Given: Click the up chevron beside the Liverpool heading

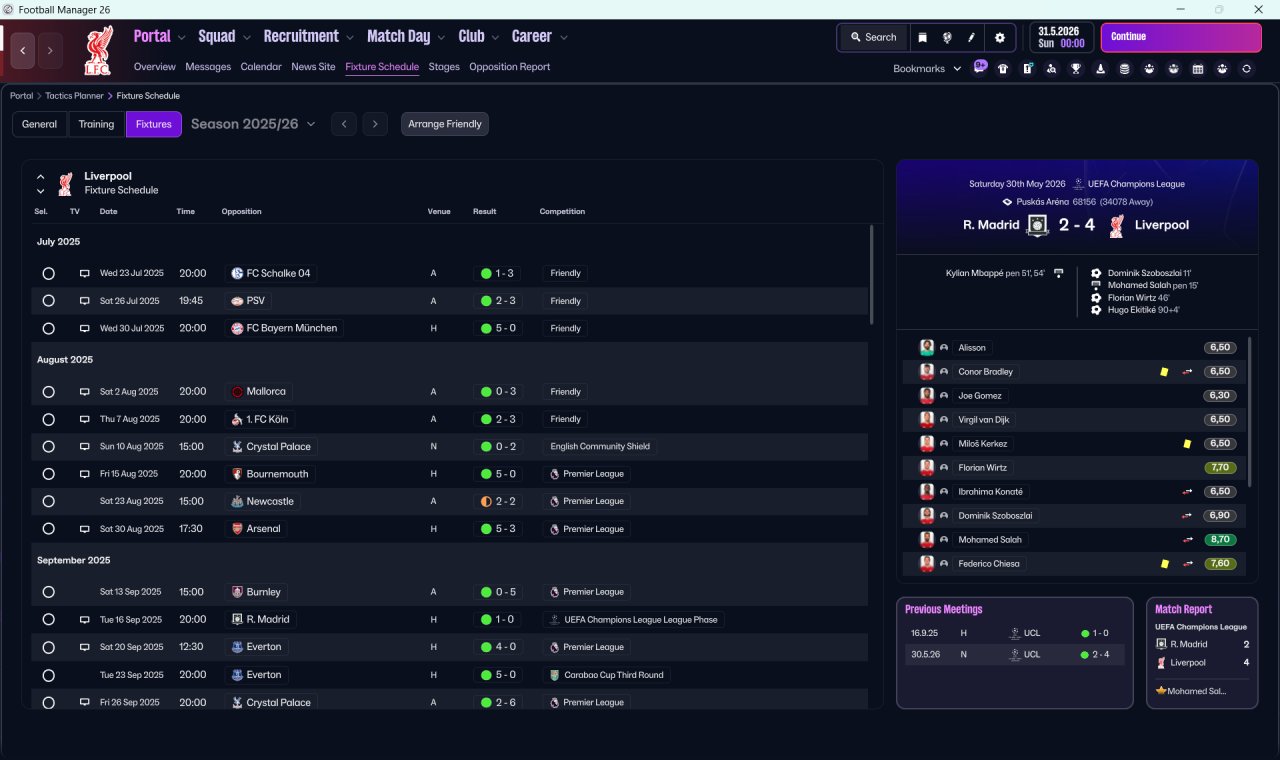Looking at the screenshot, I should point(41,177).
